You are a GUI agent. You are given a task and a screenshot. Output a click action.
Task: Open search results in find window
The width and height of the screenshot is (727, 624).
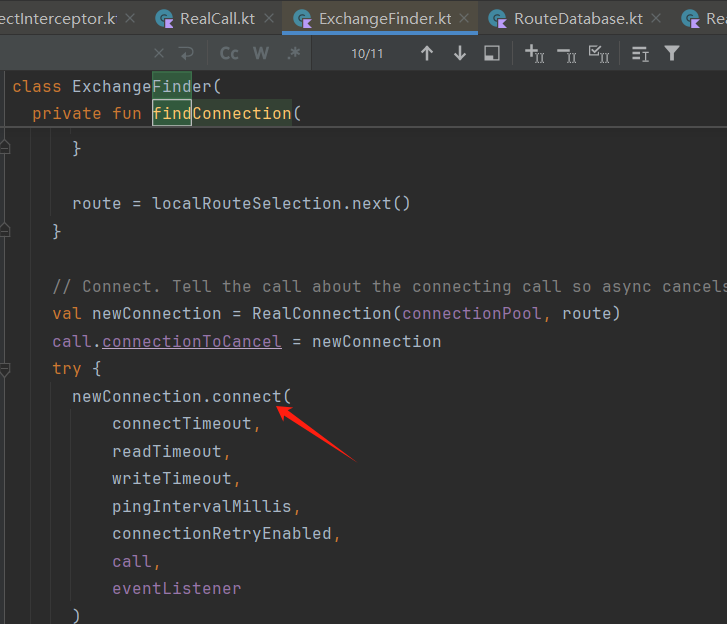click(x=492, y=53)
